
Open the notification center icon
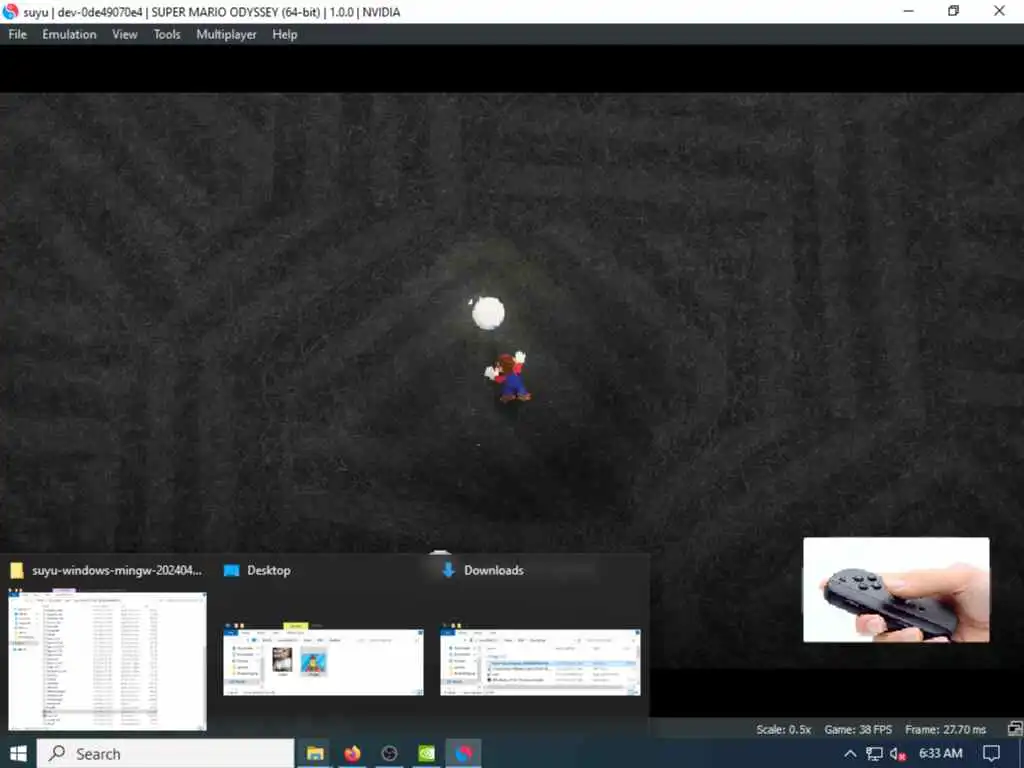point(991,754)
